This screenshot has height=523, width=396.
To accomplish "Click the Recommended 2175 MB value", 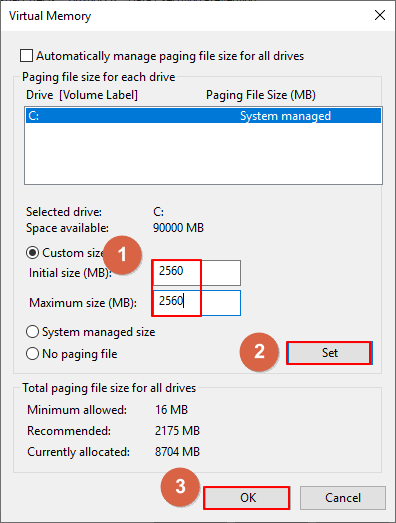I will 177,431.
